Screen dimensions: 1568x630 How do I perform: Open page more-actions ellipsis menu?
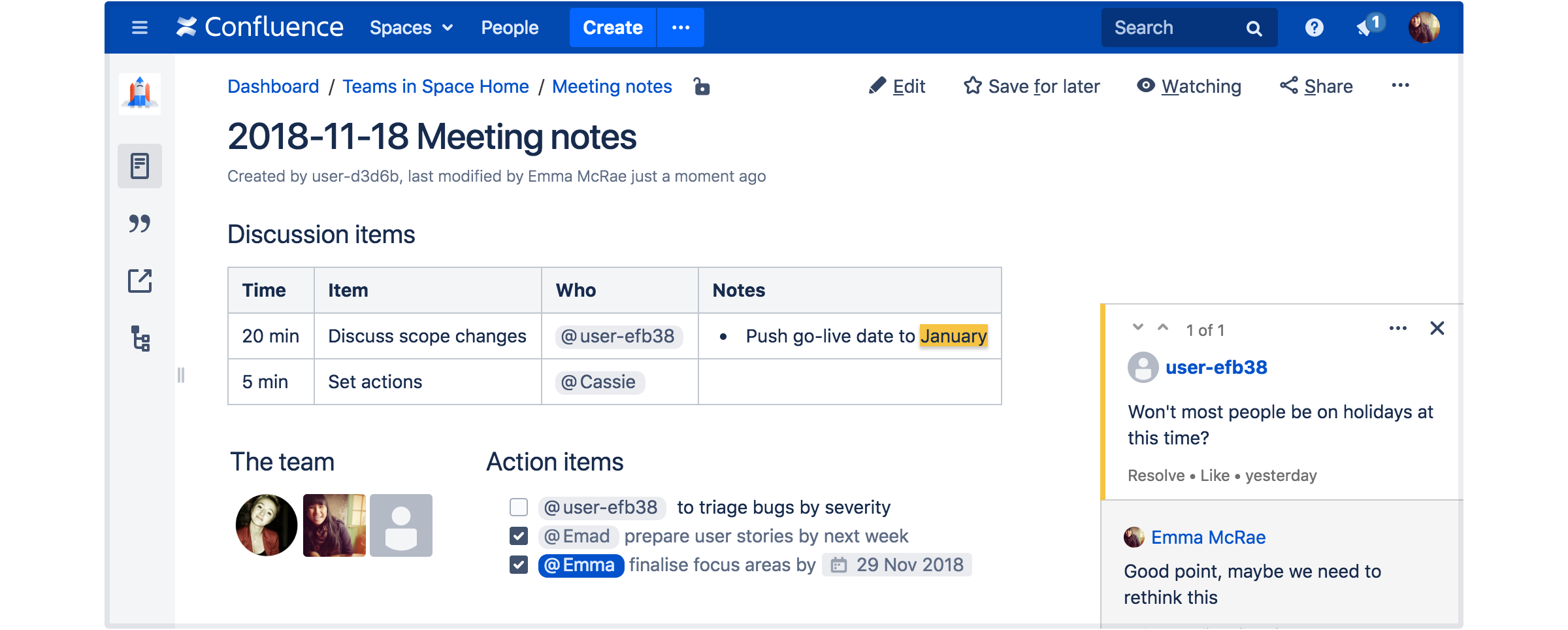pyautogui.click(x=1400, y=86)
